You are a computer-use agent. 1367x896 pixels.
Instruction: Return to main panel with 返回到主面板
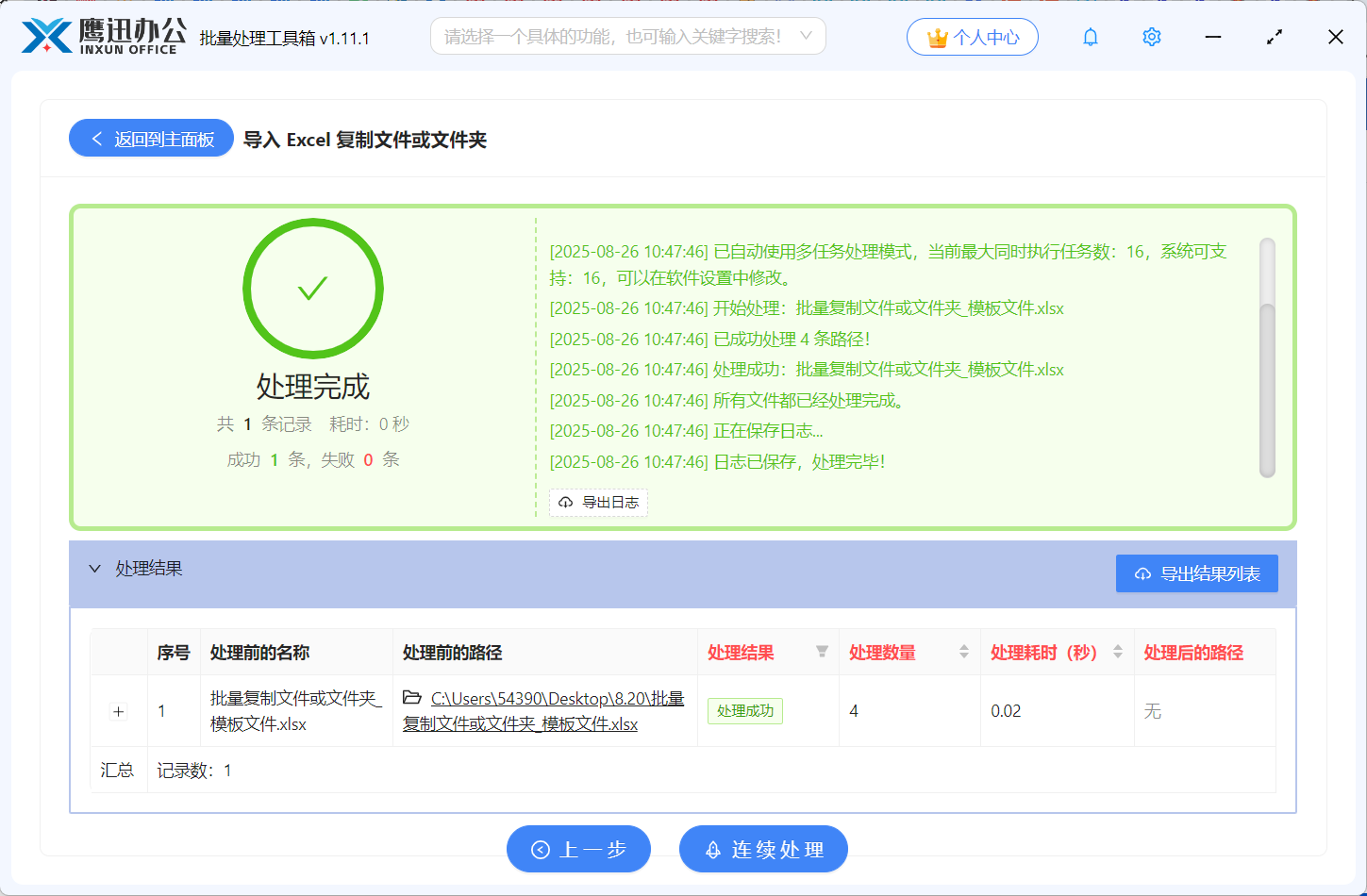pos(151,139)
